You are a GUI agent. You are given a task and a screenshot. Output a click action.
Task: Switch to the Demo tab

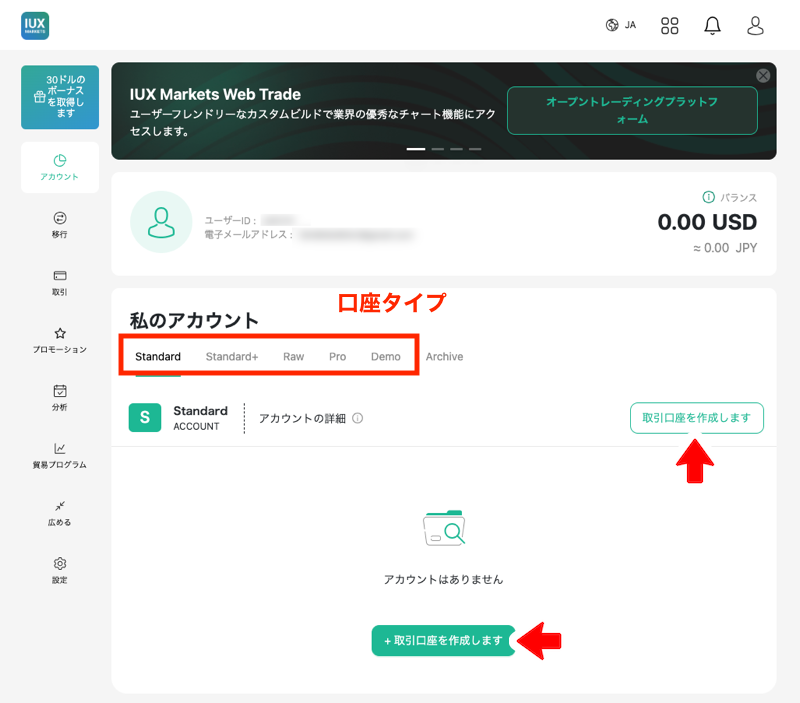385,357
